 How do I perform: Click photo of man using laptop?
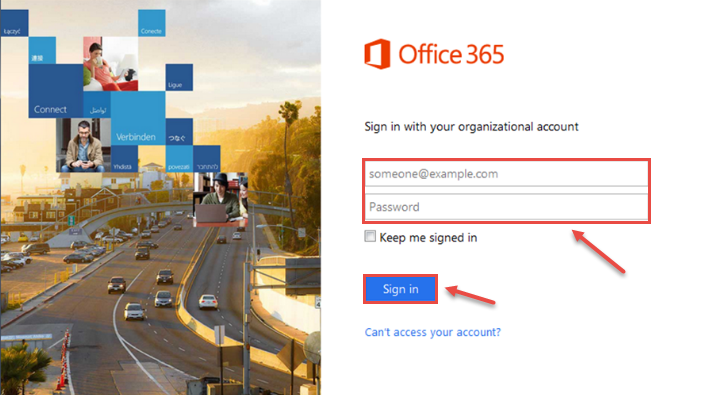(x=220, y=200)
